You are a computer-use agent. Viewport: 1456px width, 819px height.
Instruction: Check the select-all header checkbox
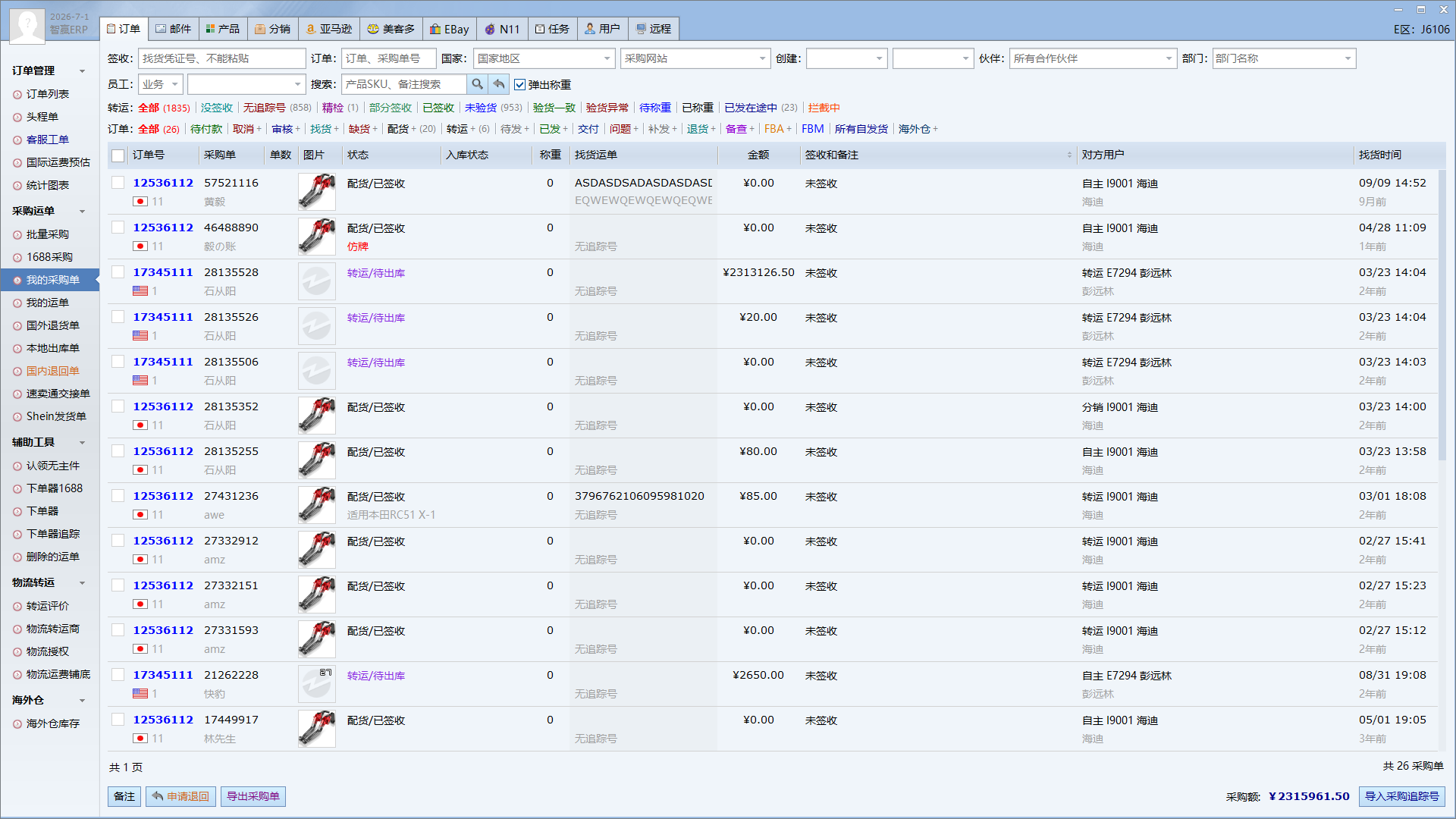coord(118,155)
